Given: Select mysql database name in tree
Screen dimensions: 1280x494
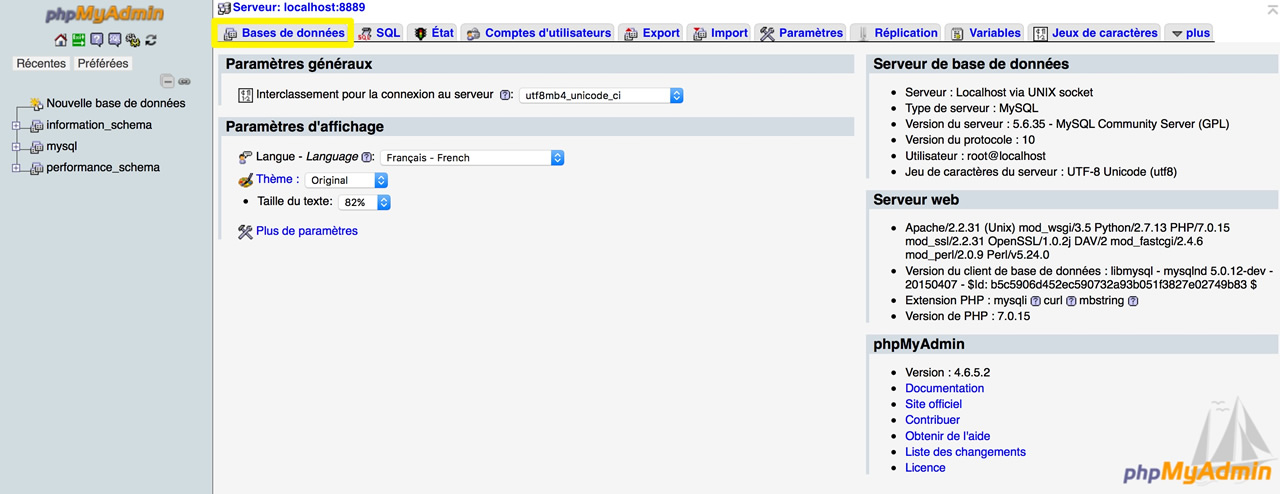Looking at the screenshot, I should coord(62,146).
